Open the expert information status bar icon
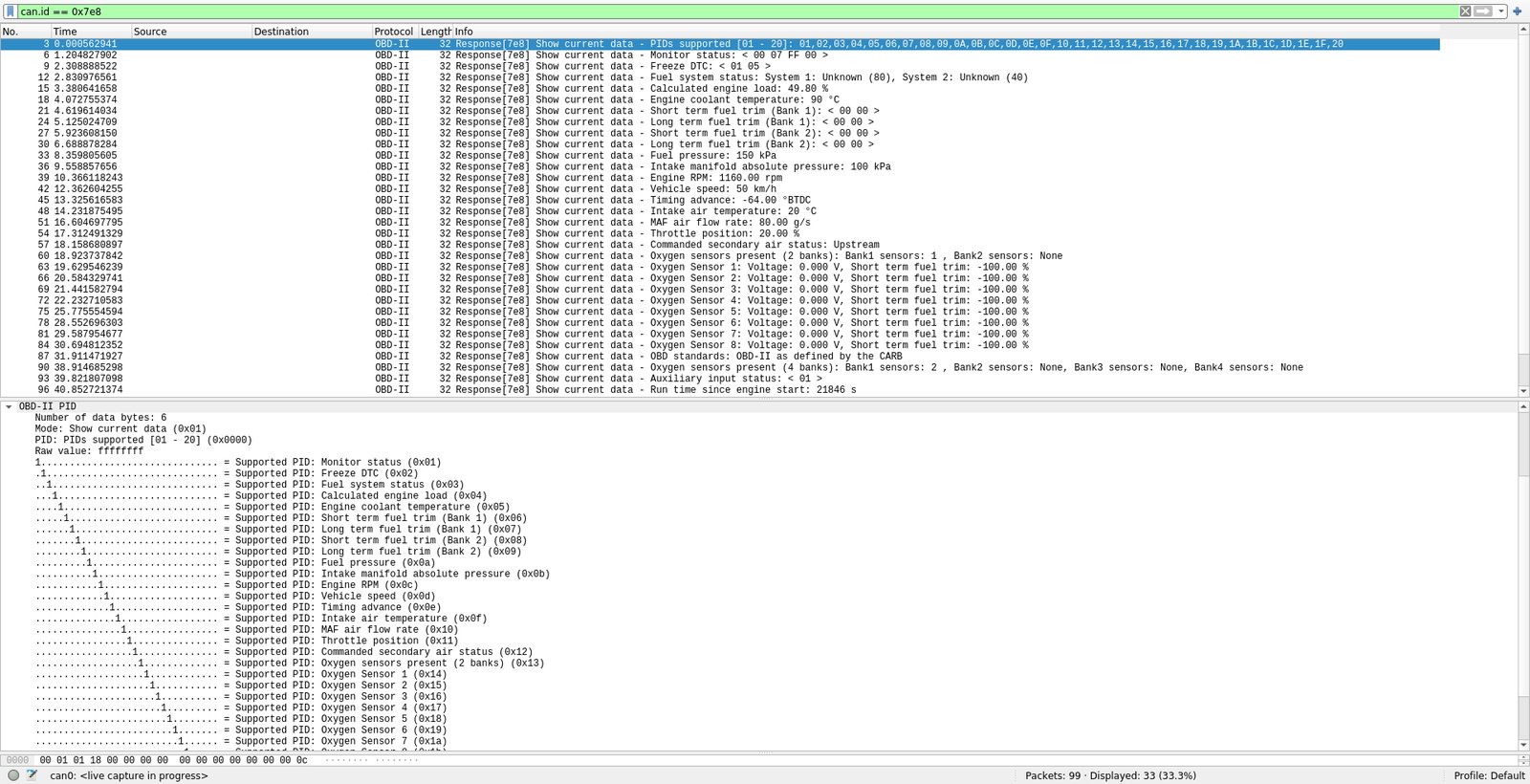1530x784 pixels. tap(13, 775)
